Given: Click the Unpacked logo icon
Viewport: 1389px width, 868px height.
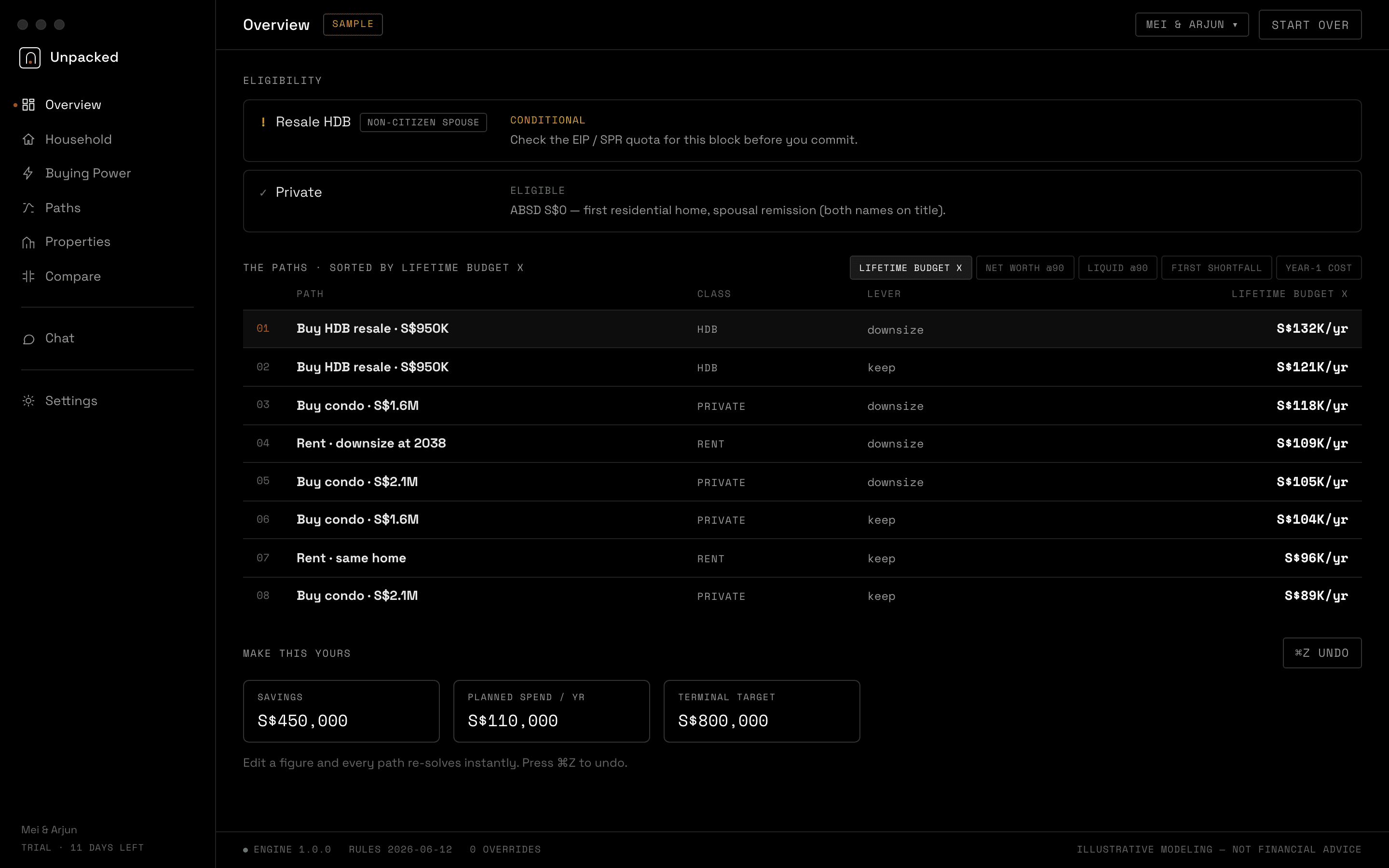Looking at the screenshot, I should tap(30, 57).
